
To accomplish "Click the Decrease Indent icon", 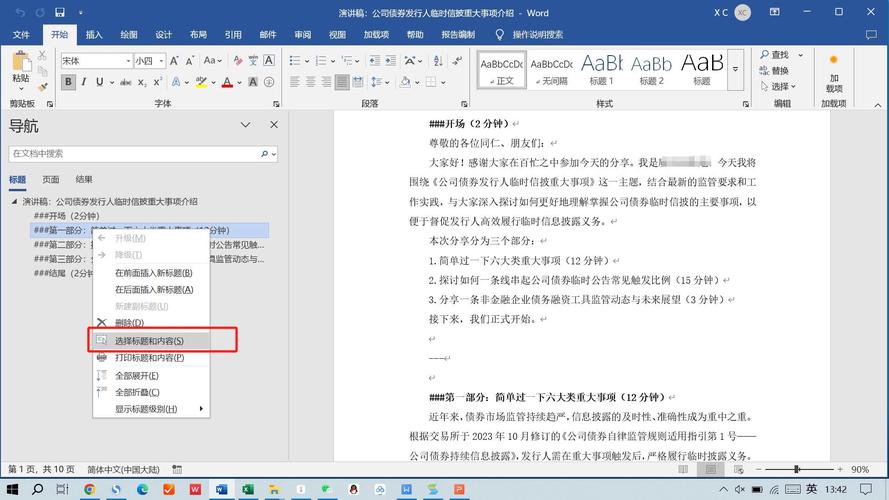I will click(374, 61).
